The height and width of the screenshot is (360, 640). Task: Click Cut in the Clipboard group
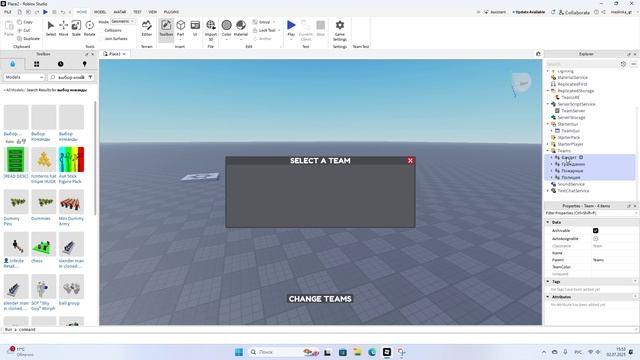click(24, 30)
